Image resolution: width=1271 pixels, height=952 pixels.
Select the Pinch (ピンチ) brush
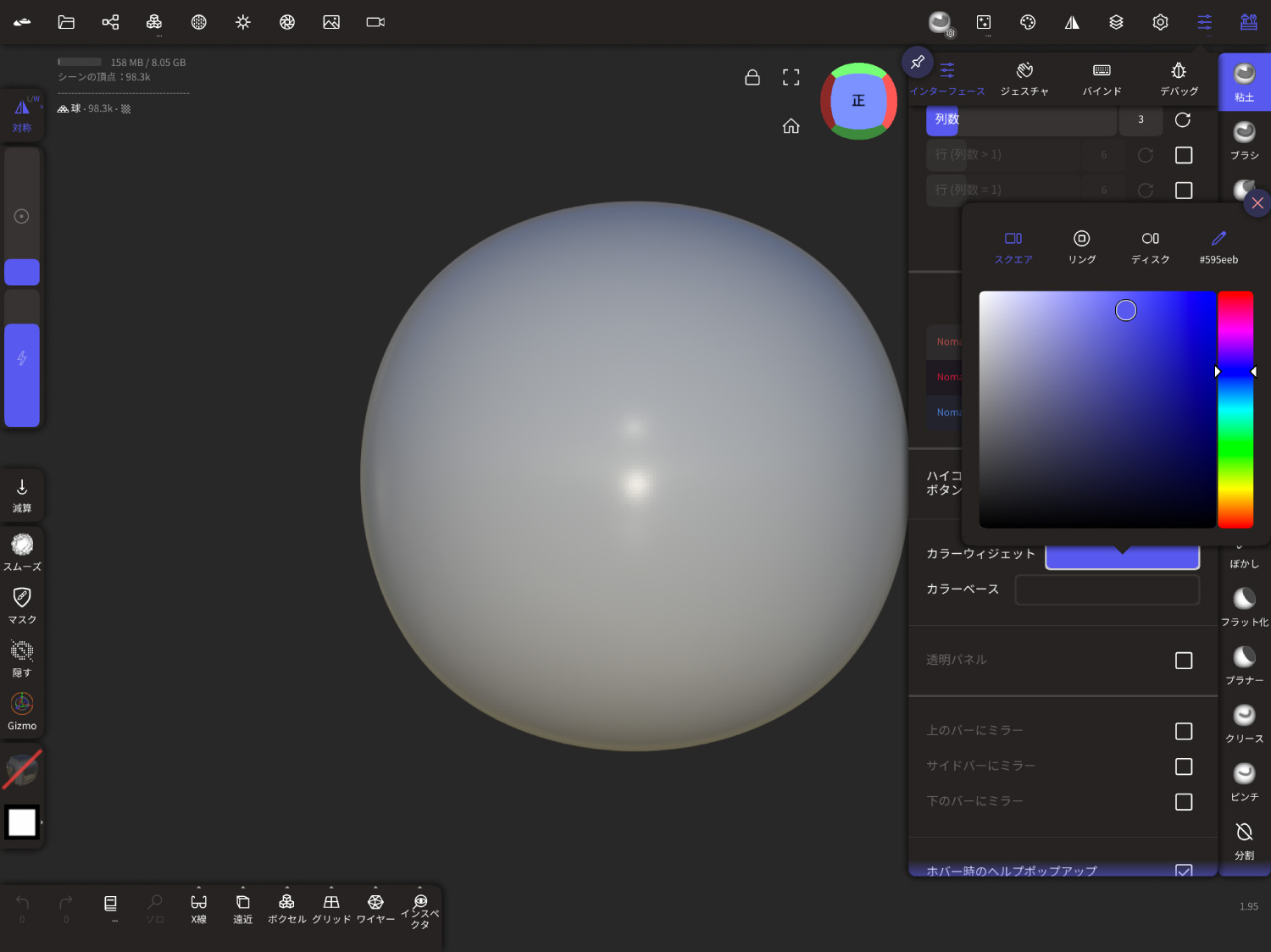tap(1244, 781)
